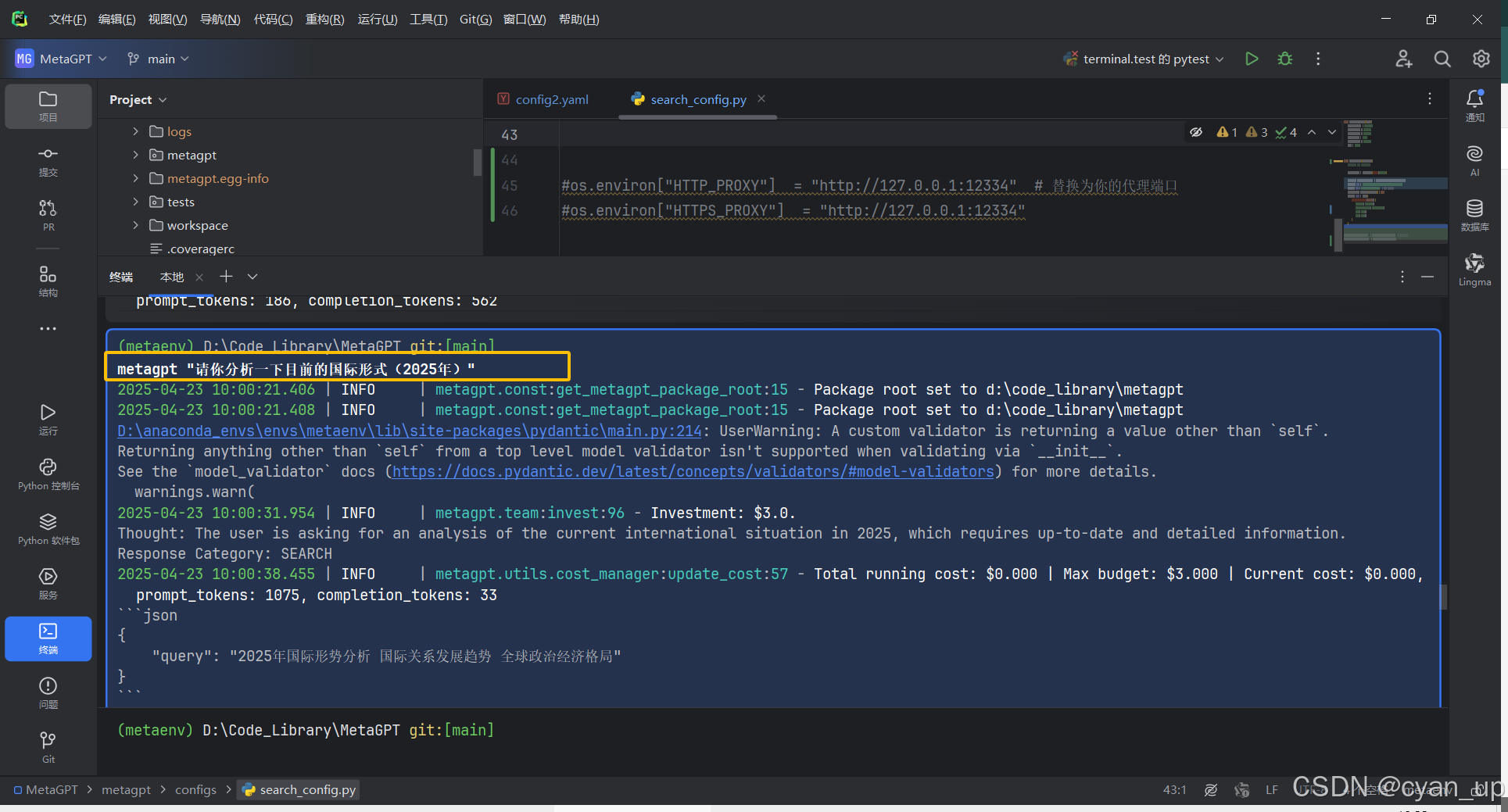Add a new terminal tab
Image resolution: width=1508 pixels, height=812 pixels.
click(x=226, y=276)
